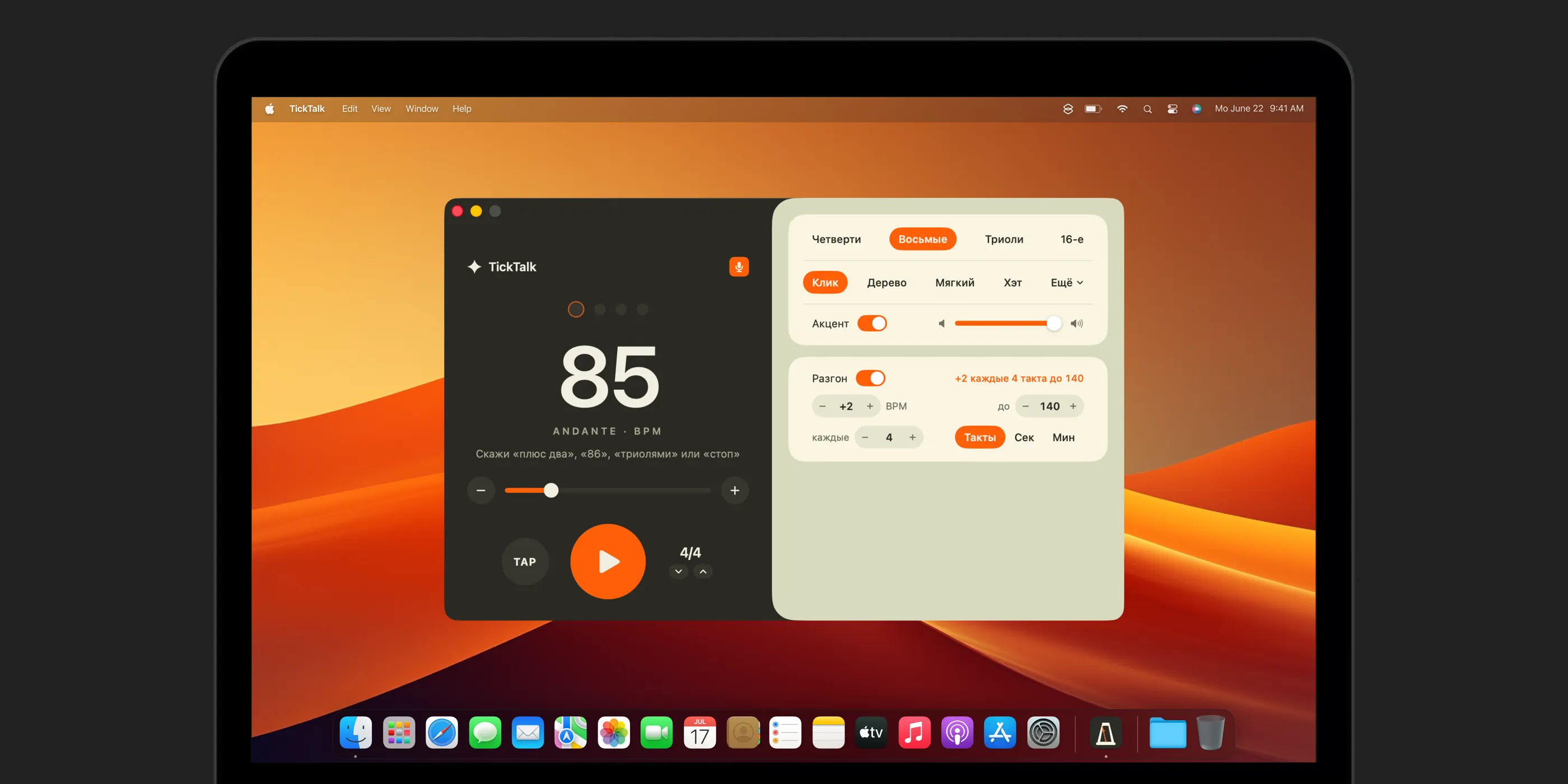Open the TickTalk menu in menu bar
This screenshot has width=1568, height=784.
pyautogui.click(x=307, y=109)
